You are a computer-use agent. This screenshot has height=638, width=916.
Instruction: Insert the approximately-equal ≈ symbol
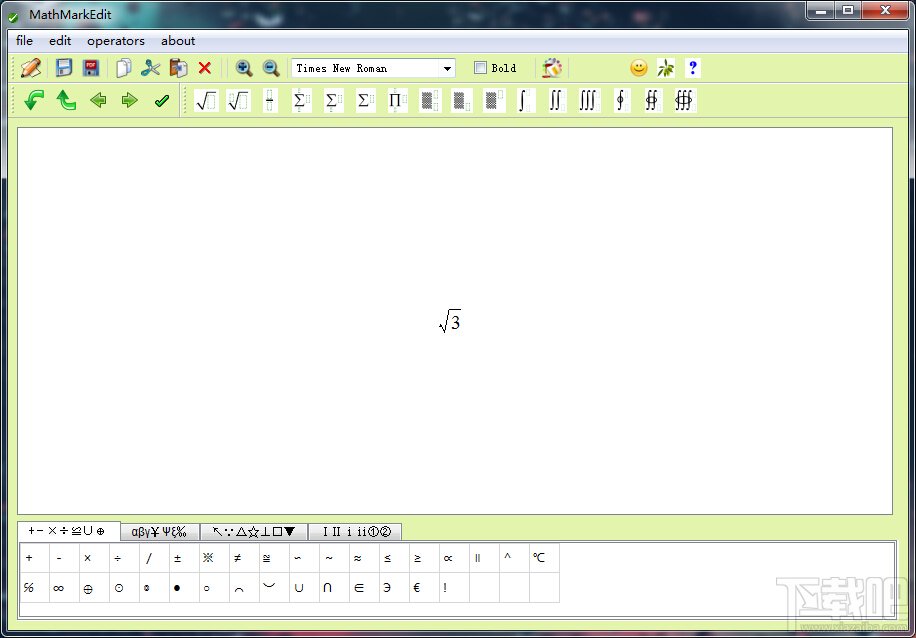(364, 559)
